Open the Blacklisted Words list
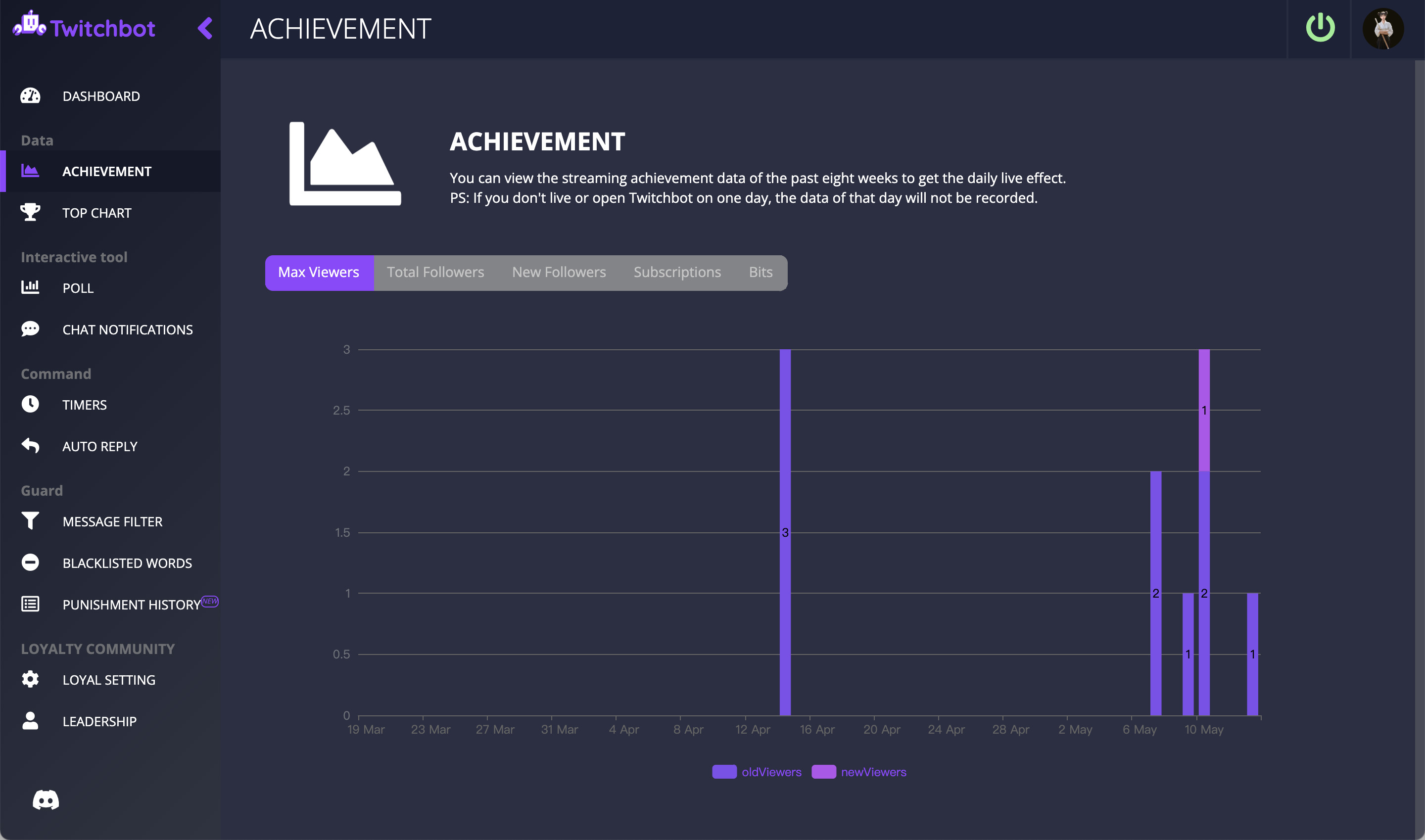The width and height of the screenshot is (1425, 840). pos(127,562)
